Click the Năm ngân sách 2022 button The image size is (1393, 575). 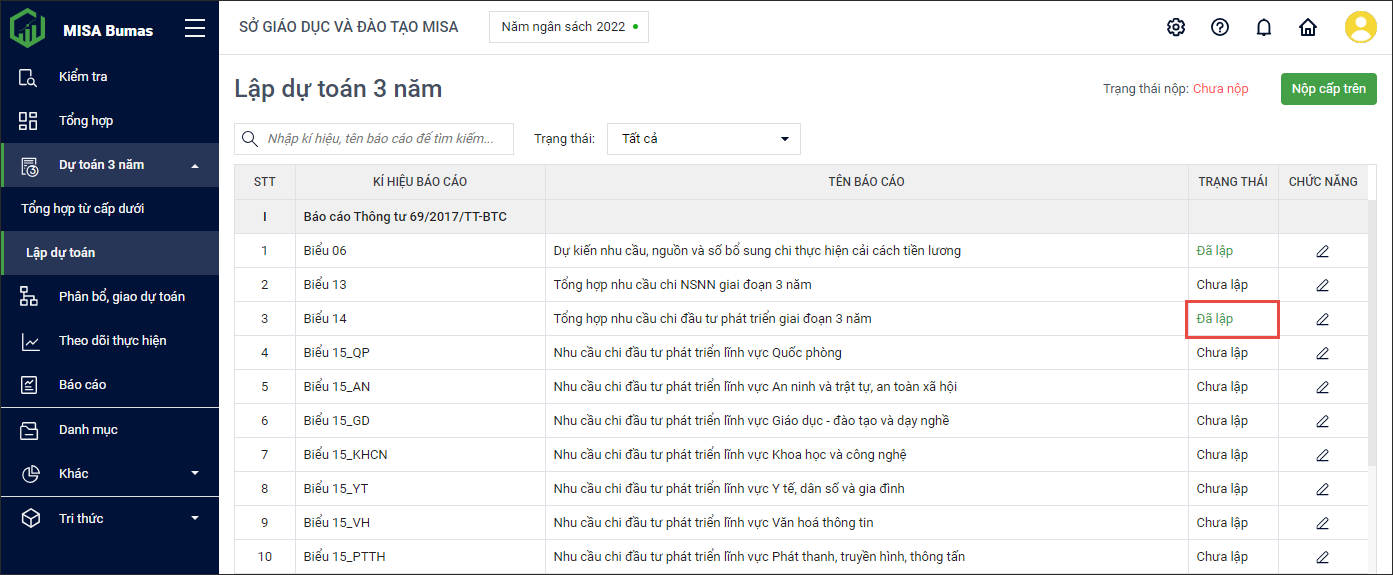[x=568, y=27]
